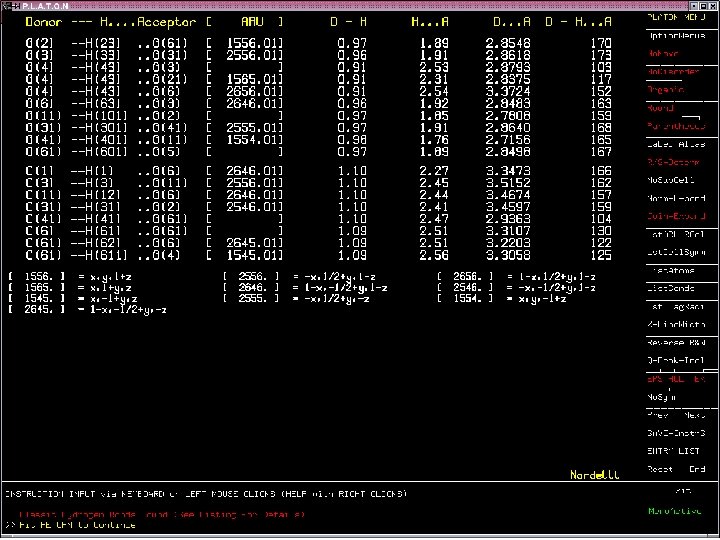The width and height of the screenshot is (720, 540).
Task: Click the red Hydrogen Bonds status message
Action: tap(162, 515)
